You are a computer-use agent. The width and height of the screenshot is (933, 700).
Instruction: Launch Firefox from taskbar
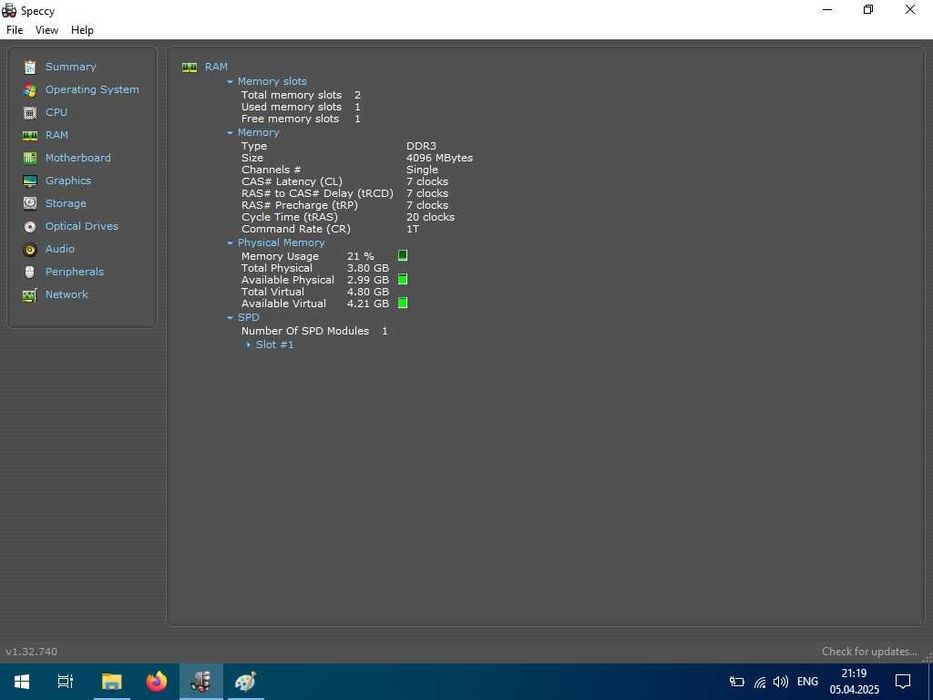156,682
